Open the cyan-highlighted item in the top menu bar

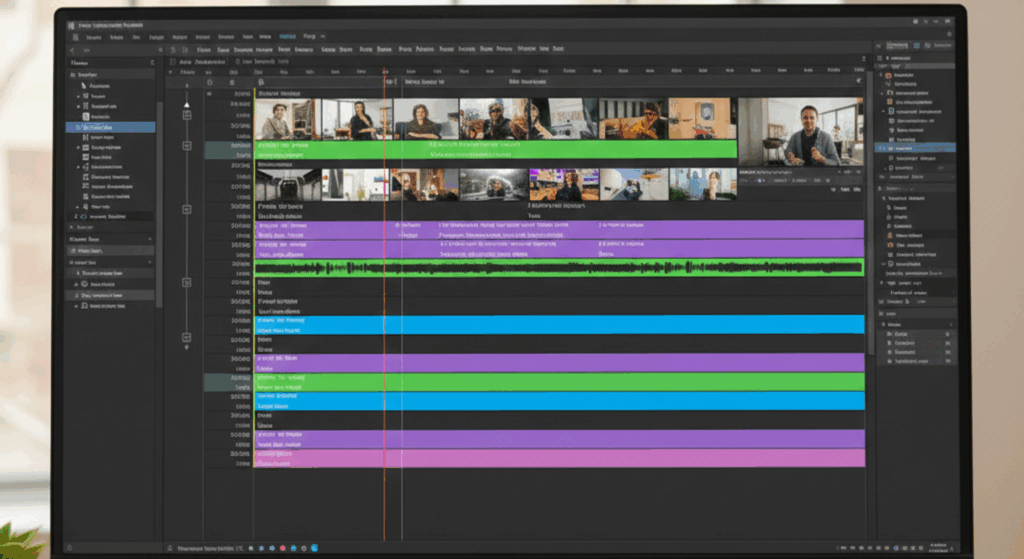click(x=288, y=35)
